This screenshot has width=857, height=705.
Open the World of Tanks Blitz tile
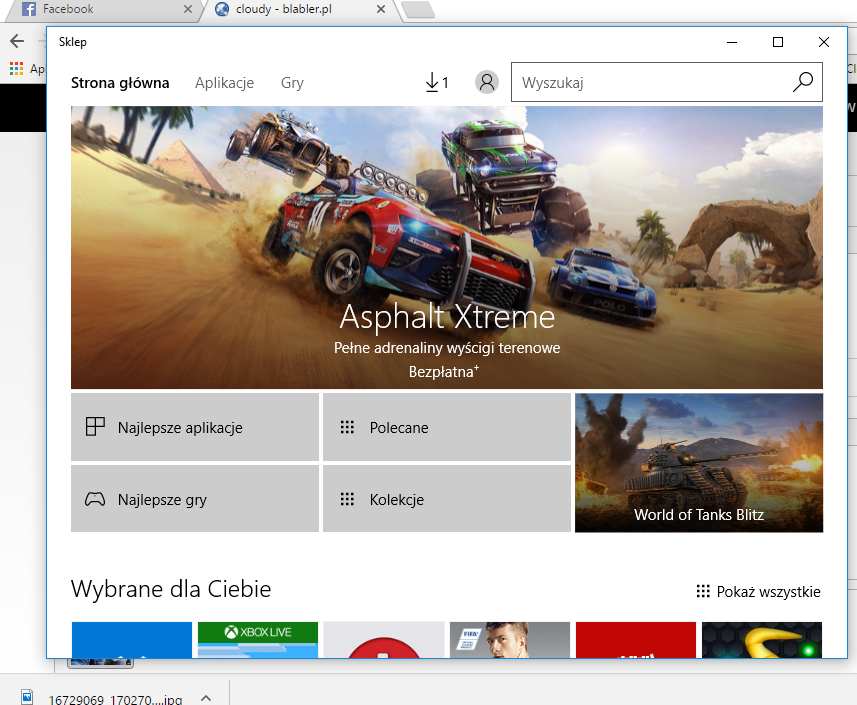[x=698, y=462]
